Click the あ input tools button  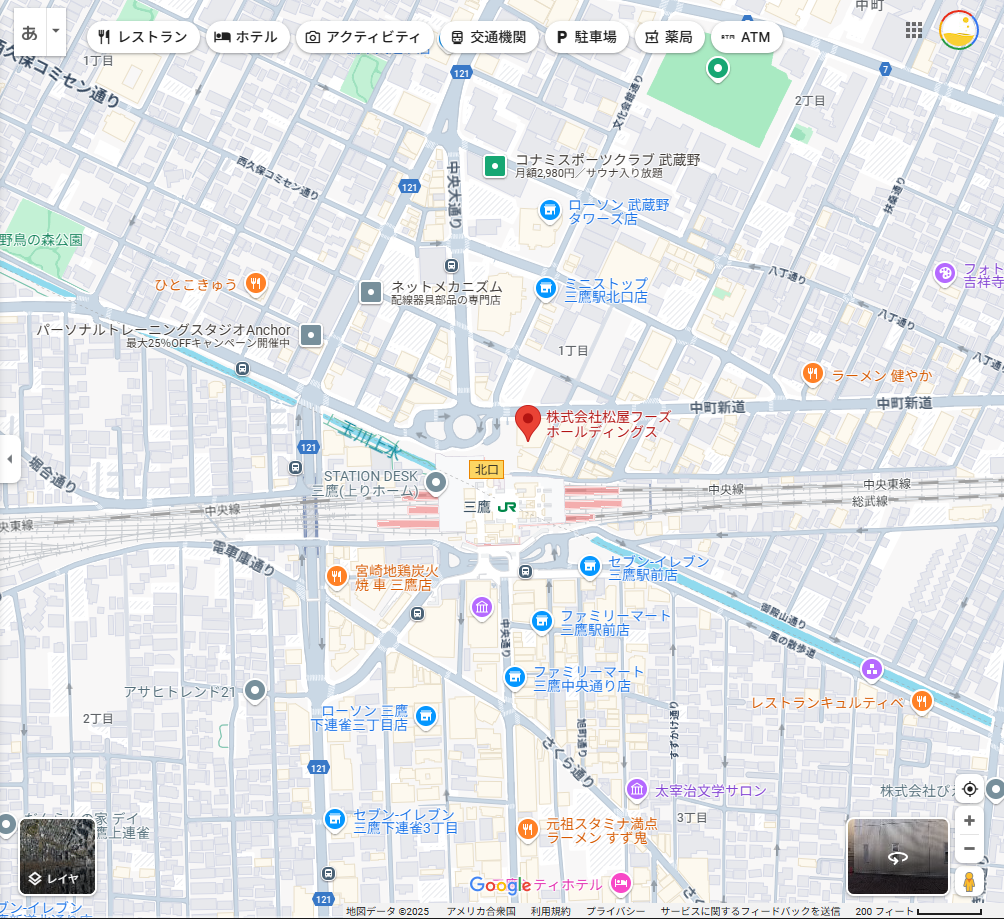coord(30,31)
